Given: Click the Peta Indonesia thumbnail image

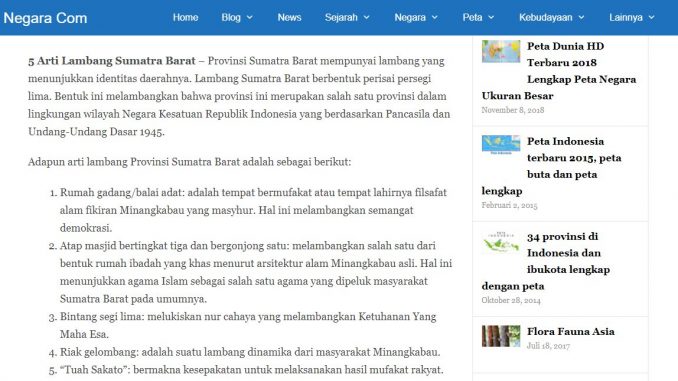Looking at the screenshot, I should click(x=501, y=145).
